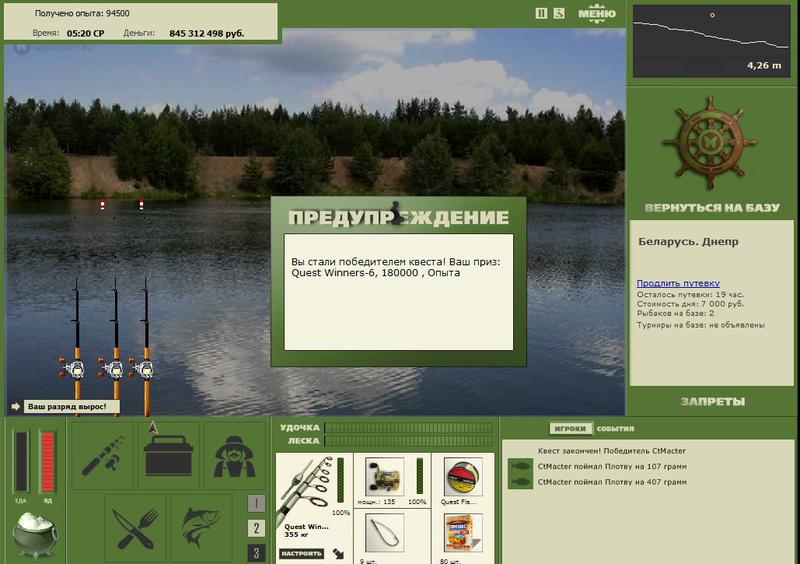800x564 pixels.
Task: Click the Беларусь. Днепр location title
Action: point(688,242)
